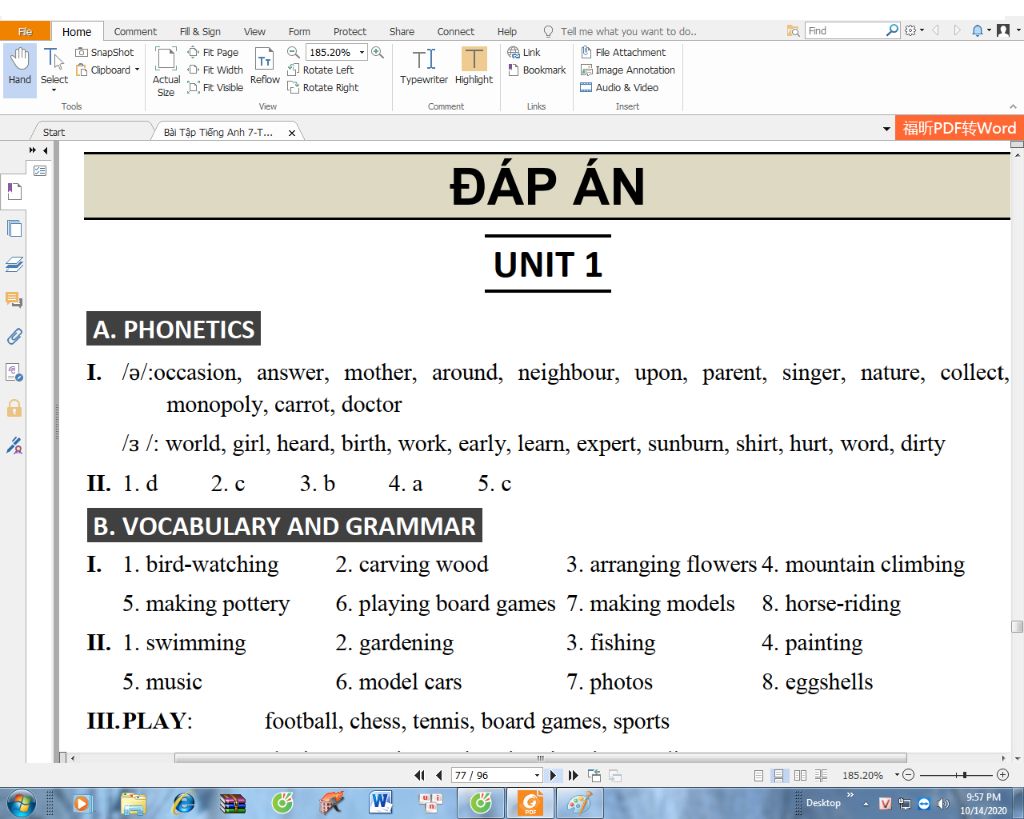This screenshot has height=819, width=1024.
Task: Expand the navigation panel with double arrows
Action: click(33, 150)
